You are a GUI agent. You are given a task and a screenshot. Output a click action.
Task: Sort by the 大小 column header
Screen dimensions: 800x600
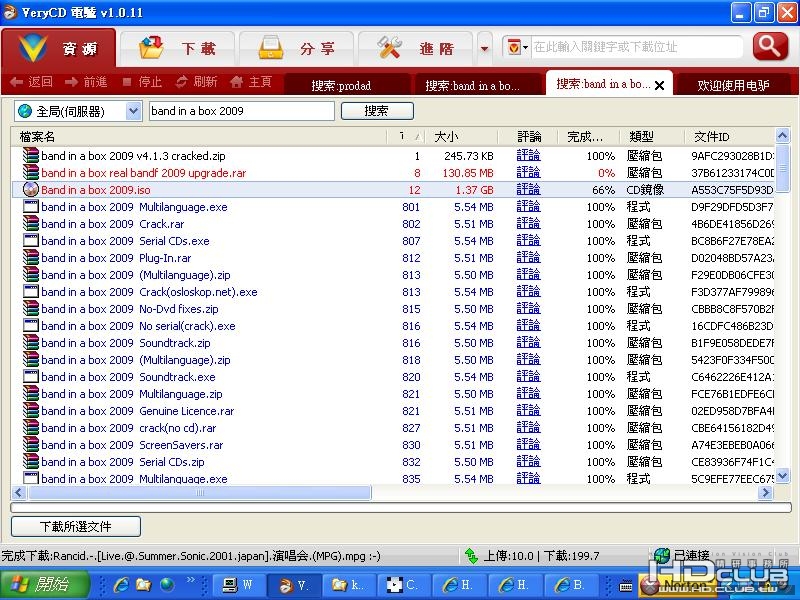[461, 136]
